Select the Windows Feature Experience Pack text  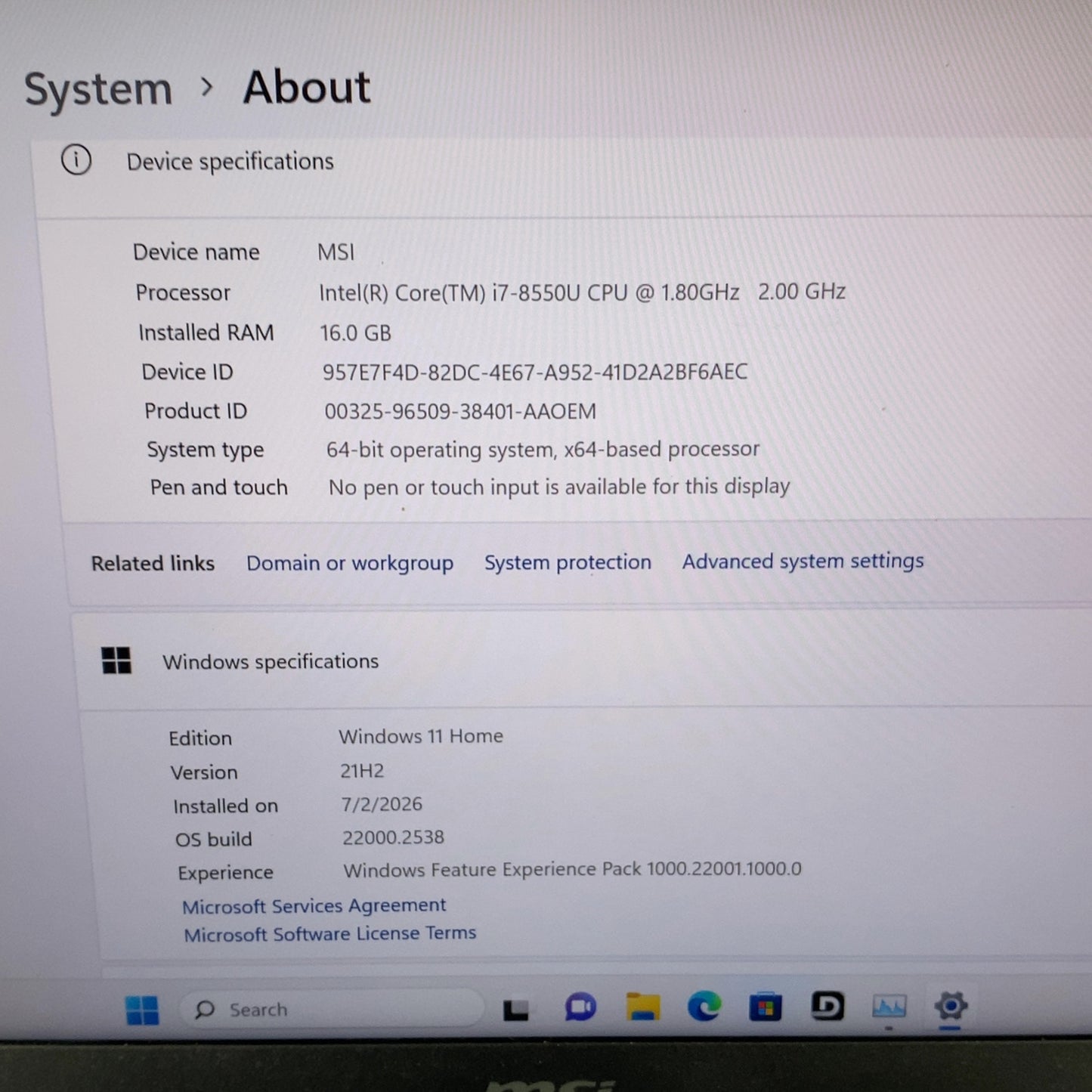572,870
